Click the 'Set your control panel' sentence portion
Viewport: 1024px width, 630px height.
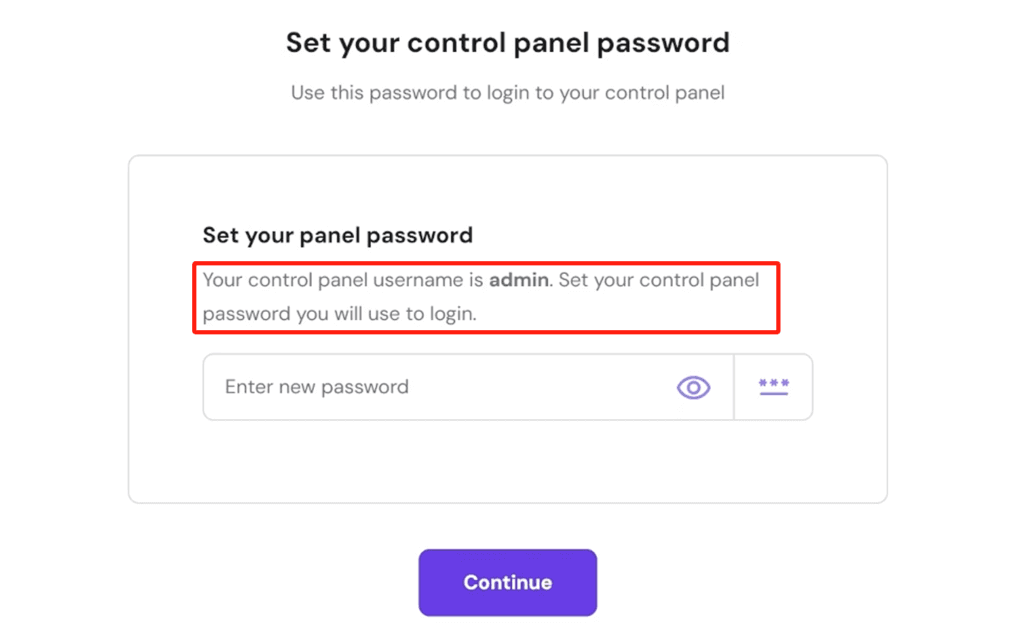[x=658, y=280]
